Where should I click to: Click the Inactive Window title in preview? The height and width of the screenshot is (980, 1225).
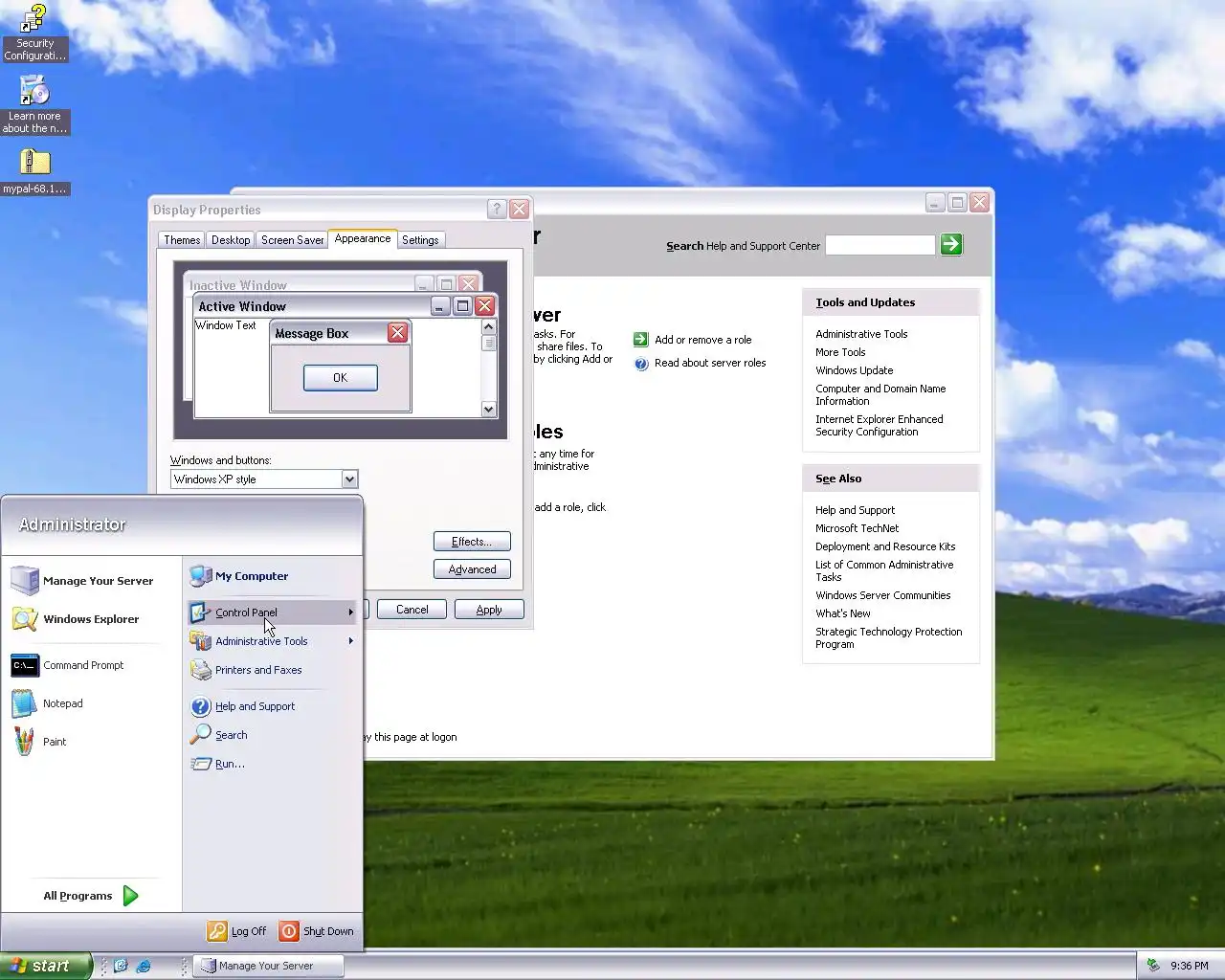[238, 285]
